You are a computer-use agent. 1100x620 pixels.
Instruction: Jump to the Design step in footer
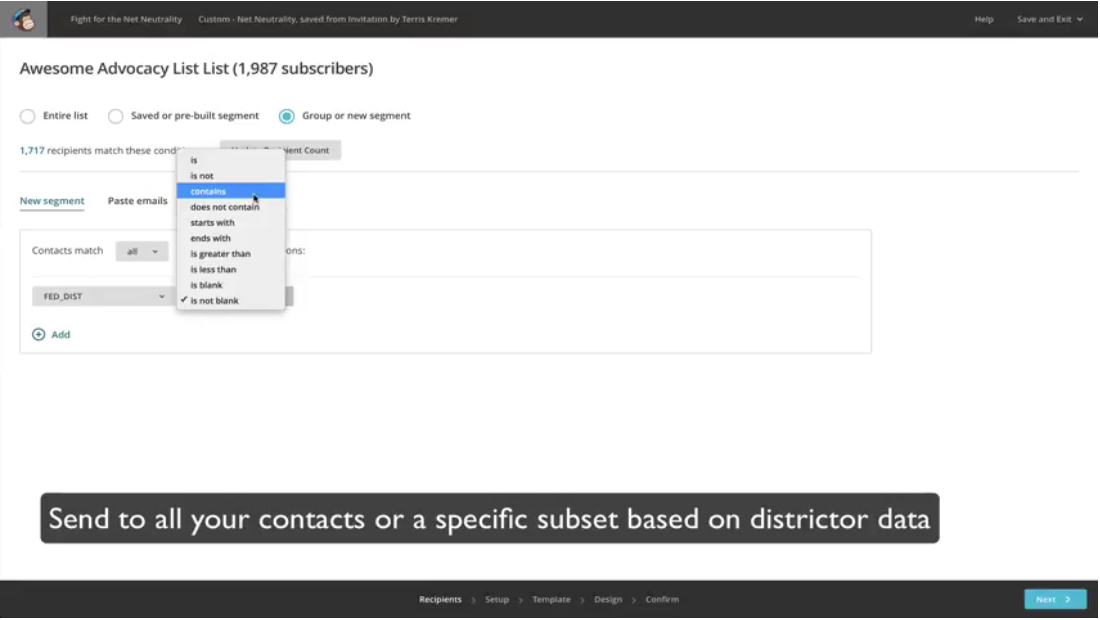[608, 600]
